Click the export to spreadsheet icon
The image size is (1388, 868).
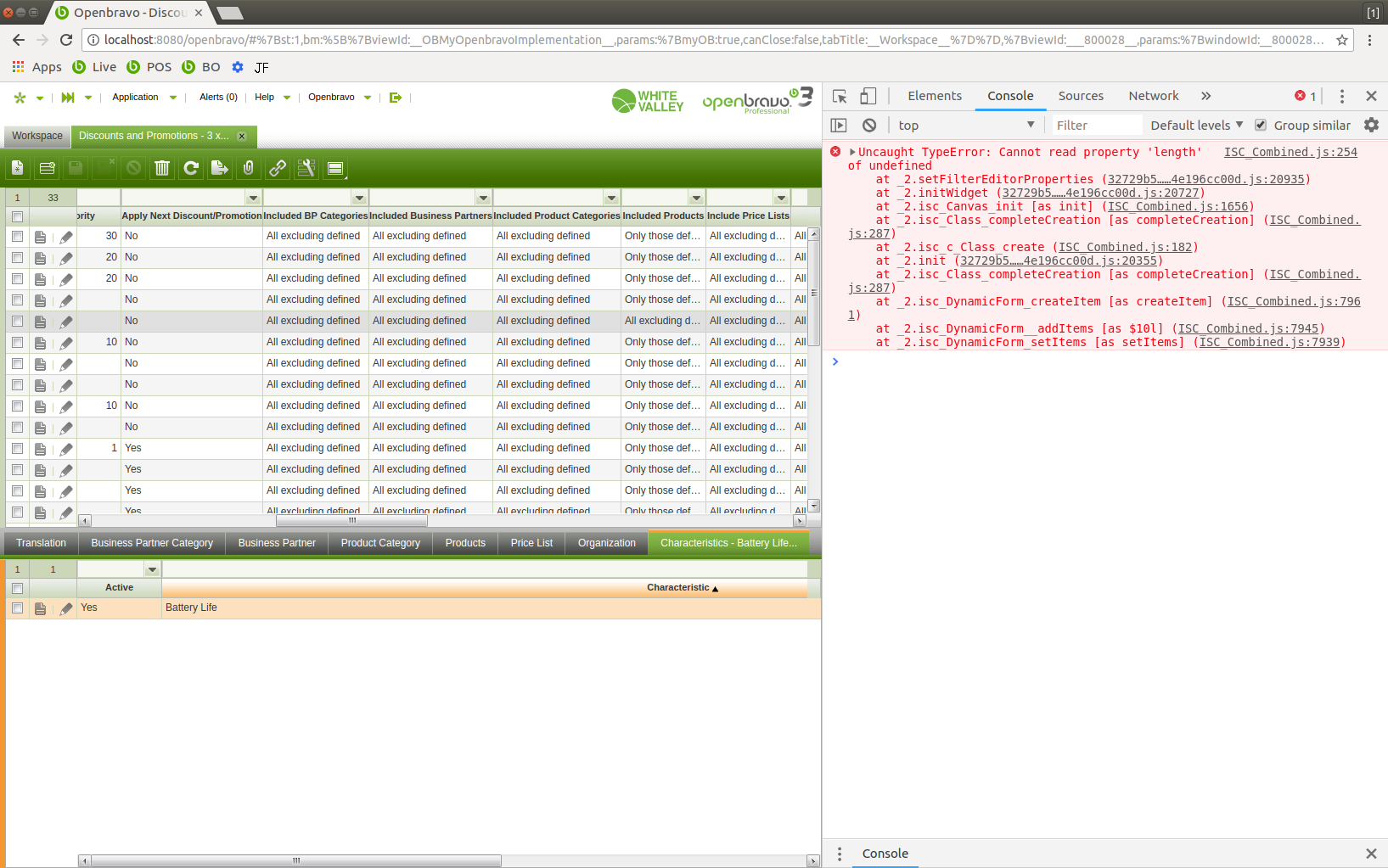(220, 168)
